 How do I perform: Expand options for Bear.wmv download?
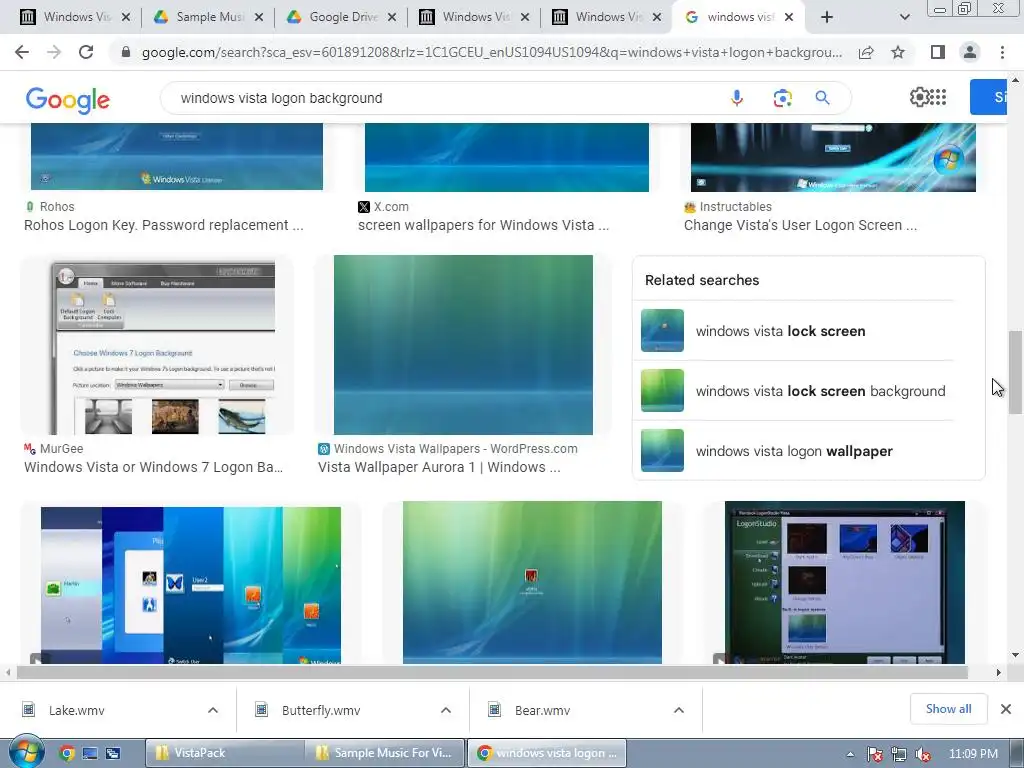point(679,710)
